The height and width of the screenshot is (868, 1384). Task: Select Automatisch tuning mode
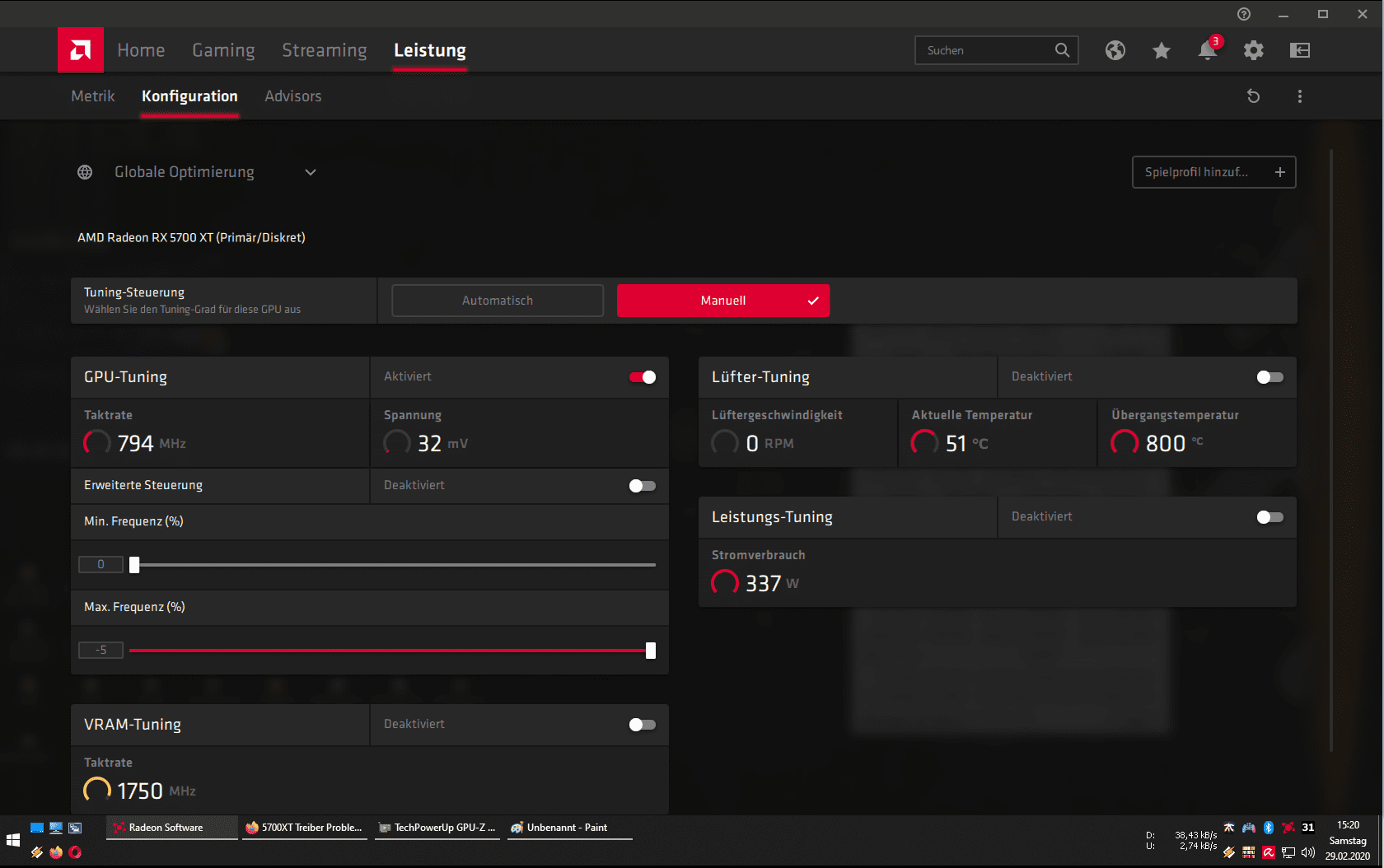[498, 301]
